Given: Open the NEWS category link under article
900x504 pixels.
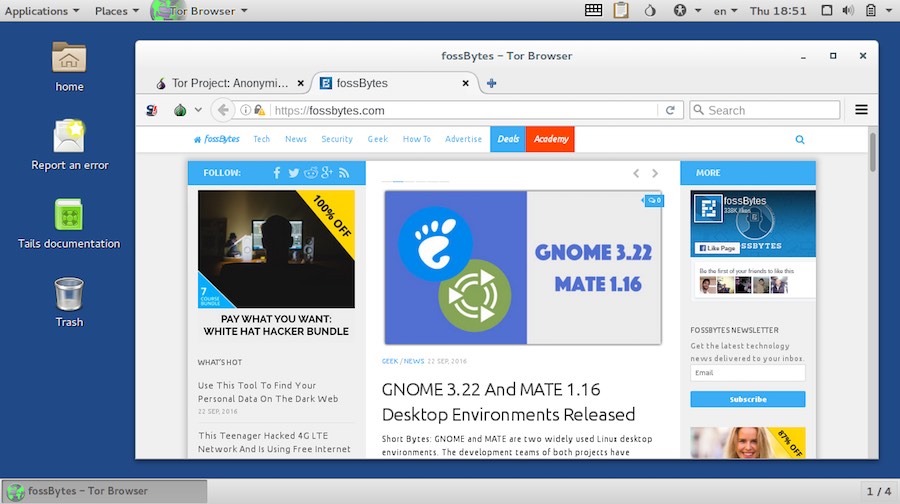Looking at the screenshot, I should 413,361.
